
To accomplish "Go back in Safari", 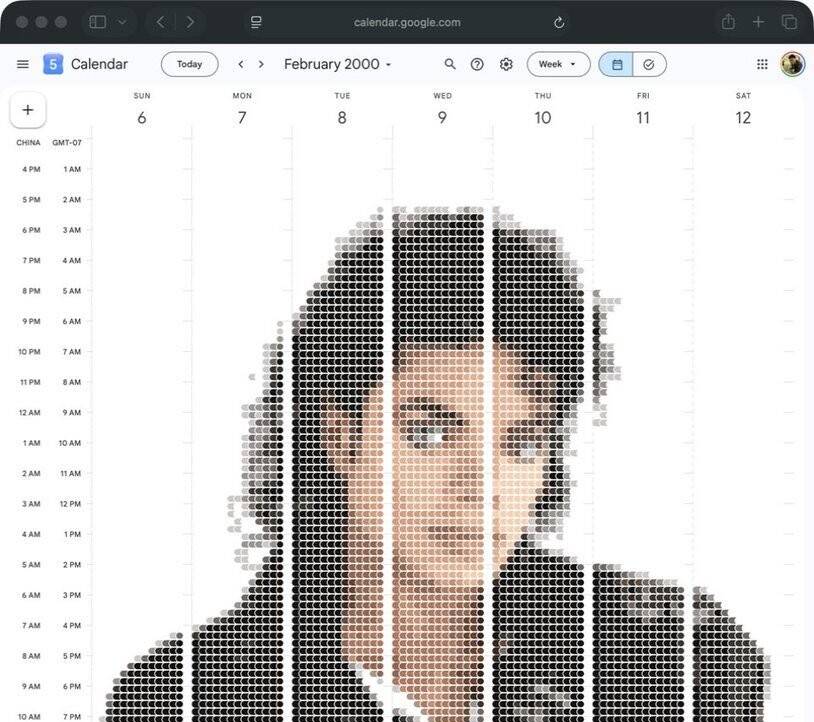I will click(x=161, y=22).
